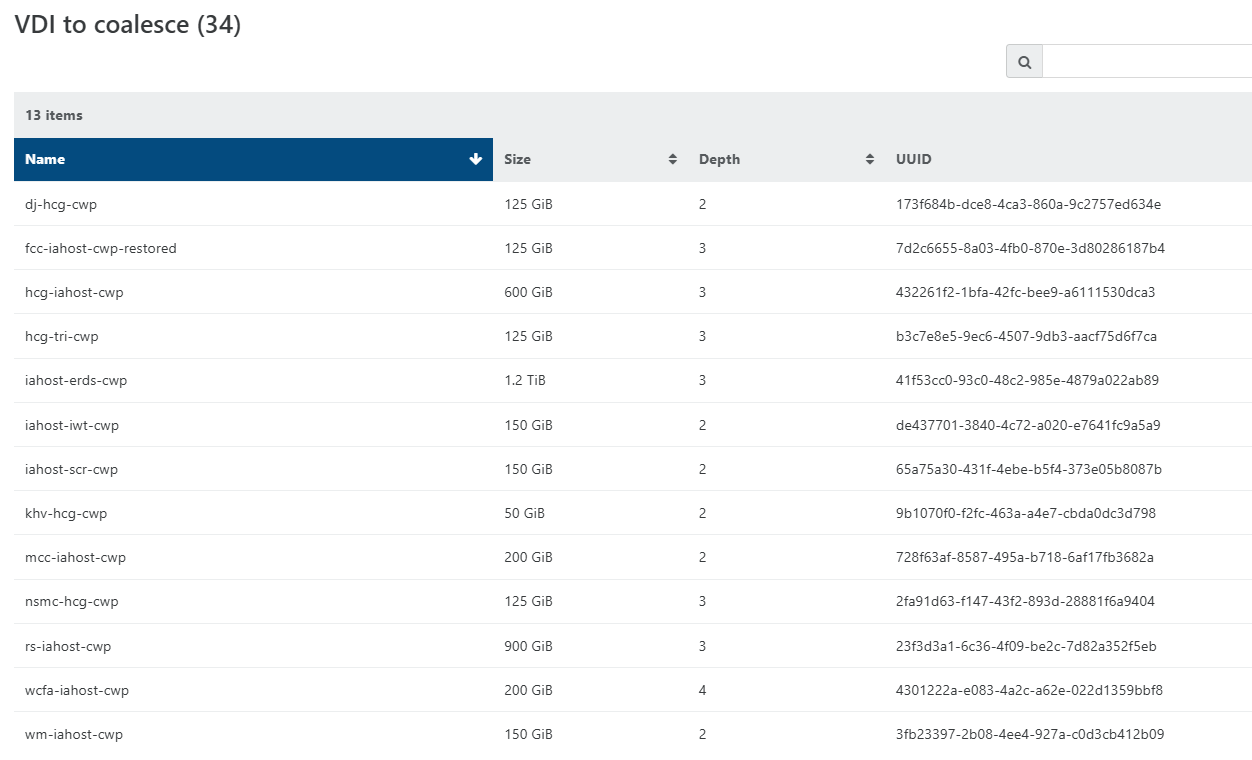Click the 'VDI to coalesce (34)' heading

click(x=128, y=25)
